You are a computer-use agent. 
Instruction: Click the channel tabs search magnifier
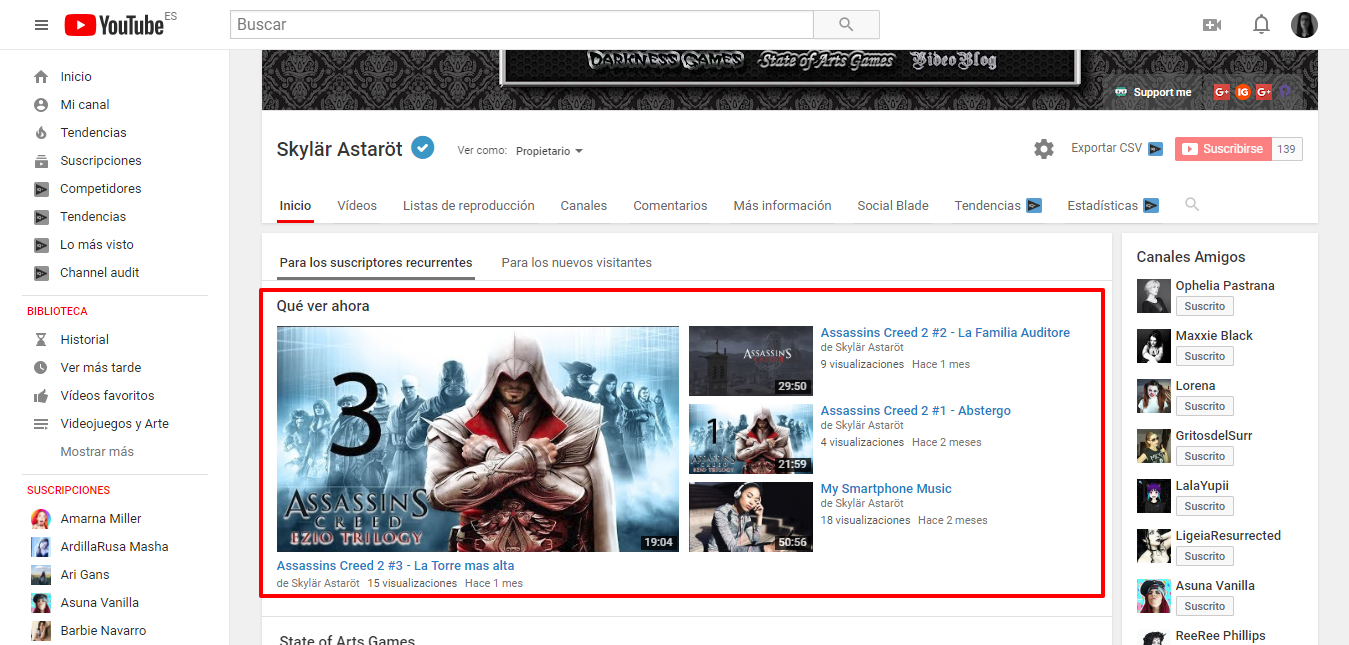[x=1192, y=205]
